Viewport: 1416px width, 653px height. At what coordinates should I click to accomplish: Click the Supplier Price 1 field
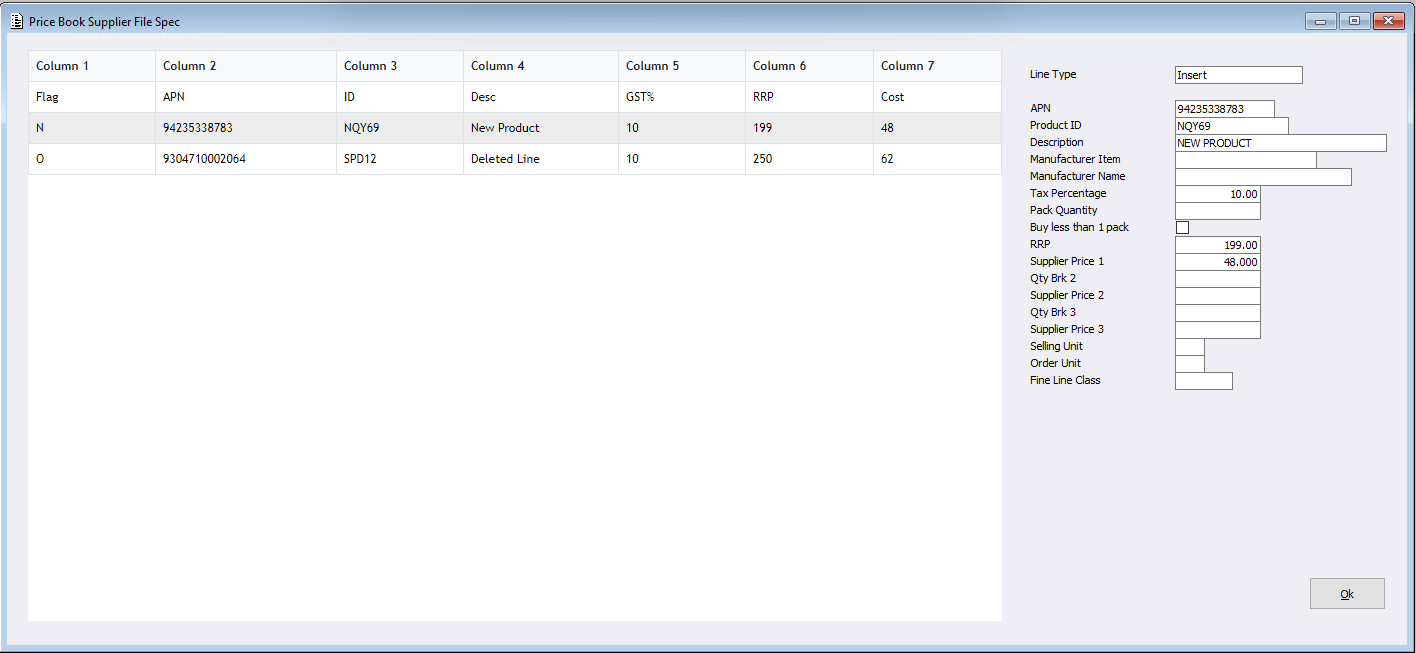click(1218, 262)
